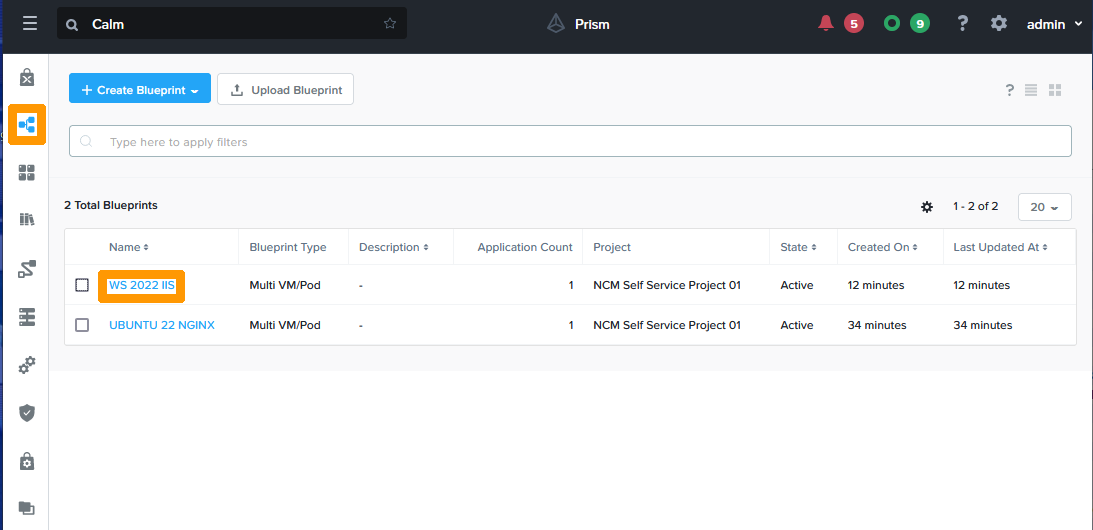Tick the UBUNTU 22 NGINX checkbox
Screen dimensions: 1093x530
(x=82, y=325)
